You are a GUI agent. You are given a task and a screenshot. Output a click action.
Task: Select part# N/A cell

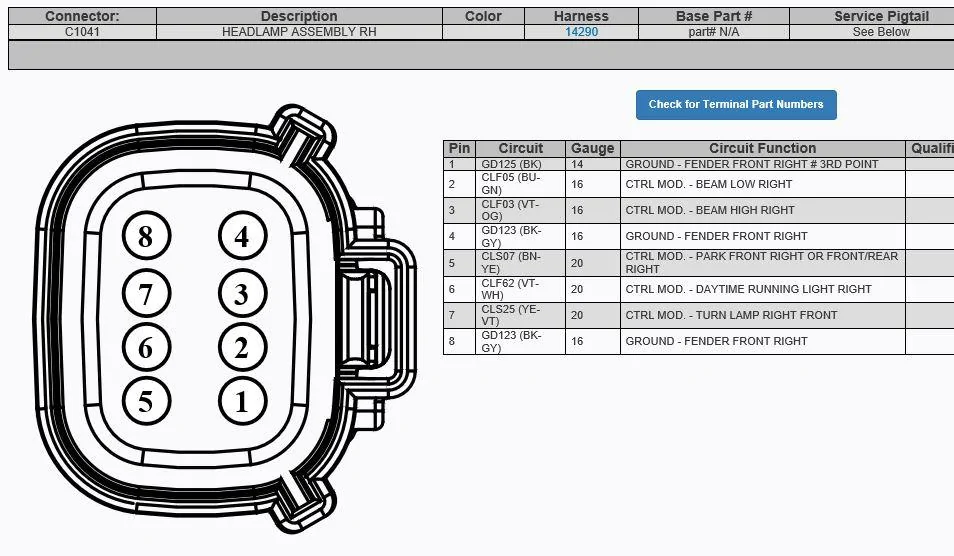point(714,32)
